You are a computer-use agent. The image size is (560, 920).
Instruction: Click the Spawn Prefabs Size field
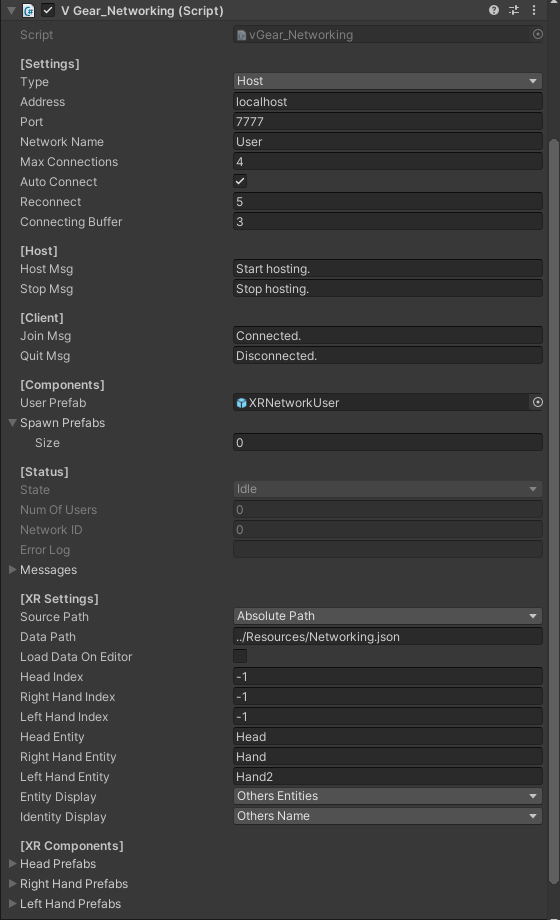387,442
